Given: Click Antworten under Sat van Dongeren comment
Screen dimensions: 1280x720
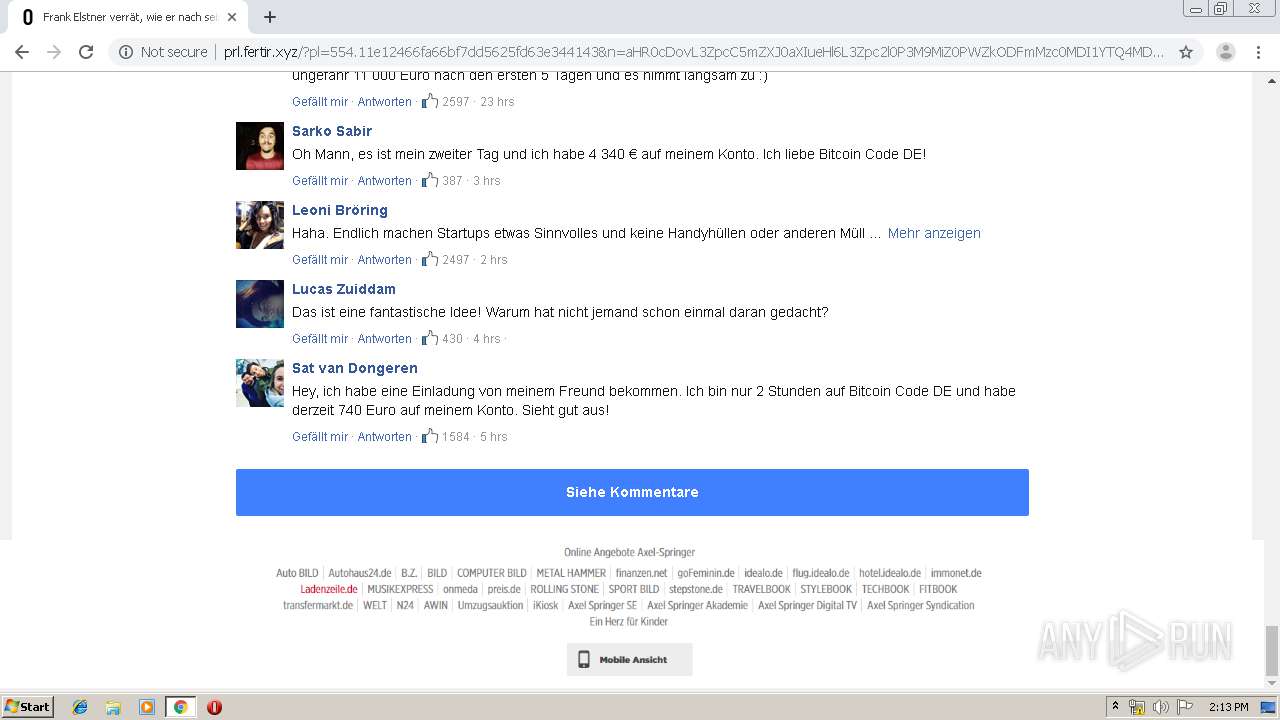Looking at the screenshot, I should tap(385, 437).
